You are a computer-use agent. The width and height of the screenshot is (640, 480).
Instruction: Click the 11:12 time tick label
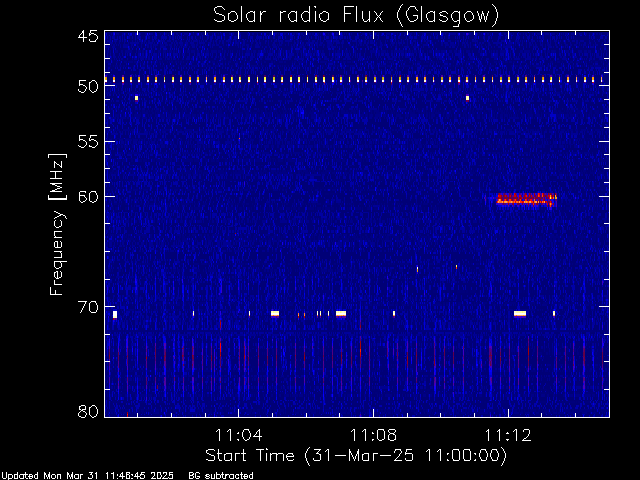point(508,435)
